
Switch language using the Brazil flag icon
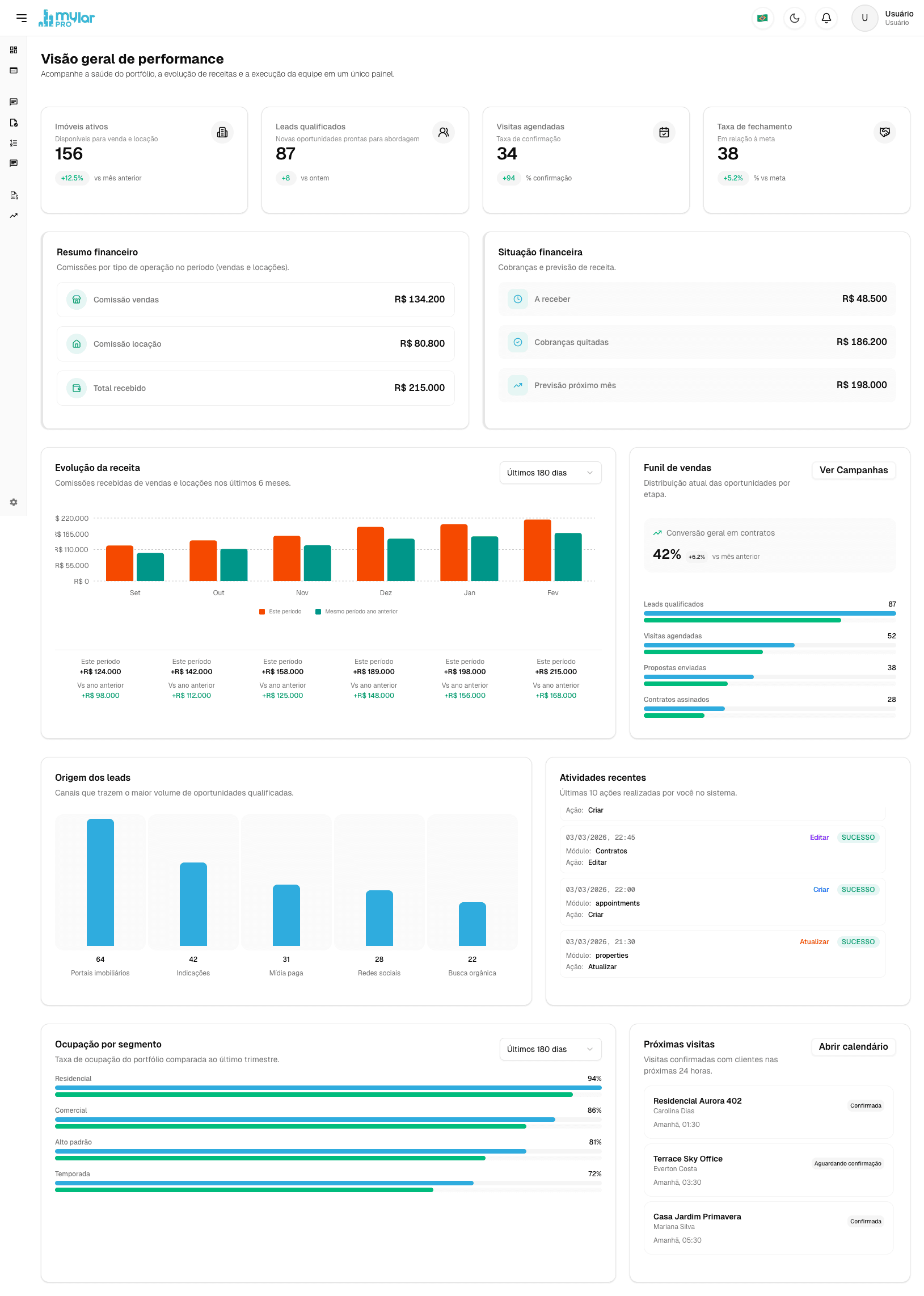click(x=762, y=18)
